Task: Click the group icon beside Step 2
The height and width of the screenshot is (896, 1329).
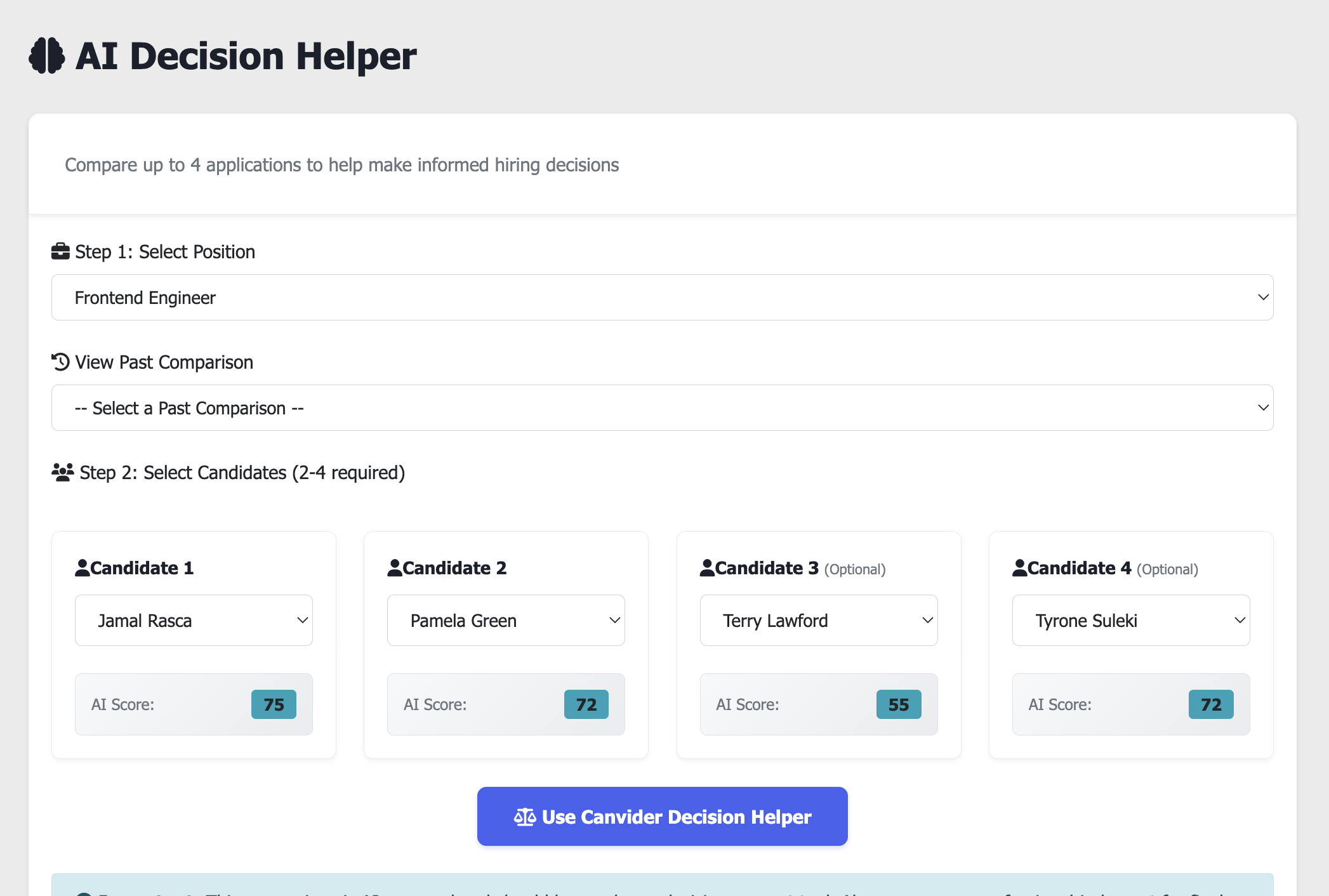Action: point(62,472)
